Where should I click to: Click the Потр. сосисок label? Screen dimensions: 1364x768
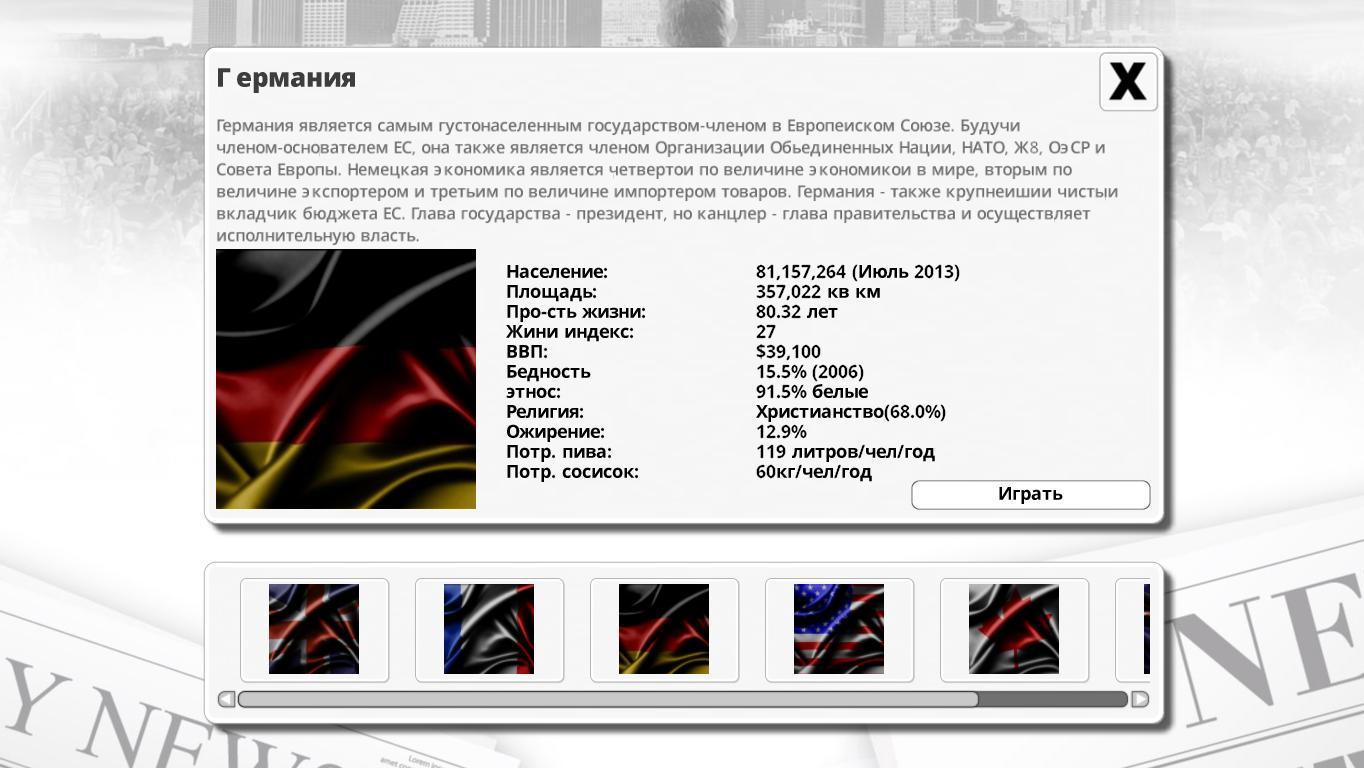coord(572,472)
